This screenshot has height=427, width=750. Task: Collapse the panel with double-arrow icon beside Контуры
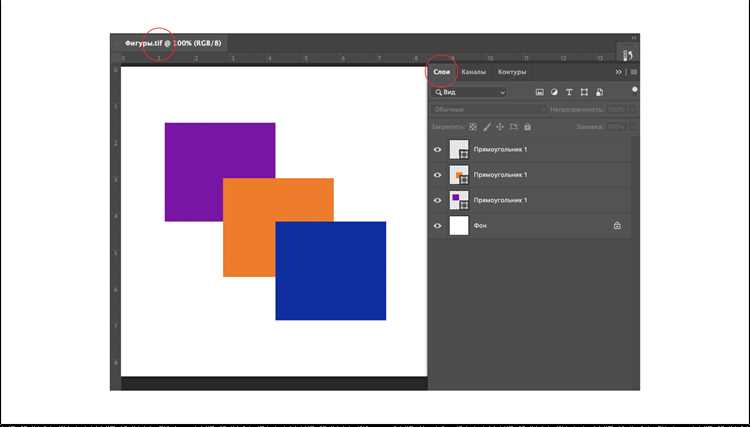(618, 72)
